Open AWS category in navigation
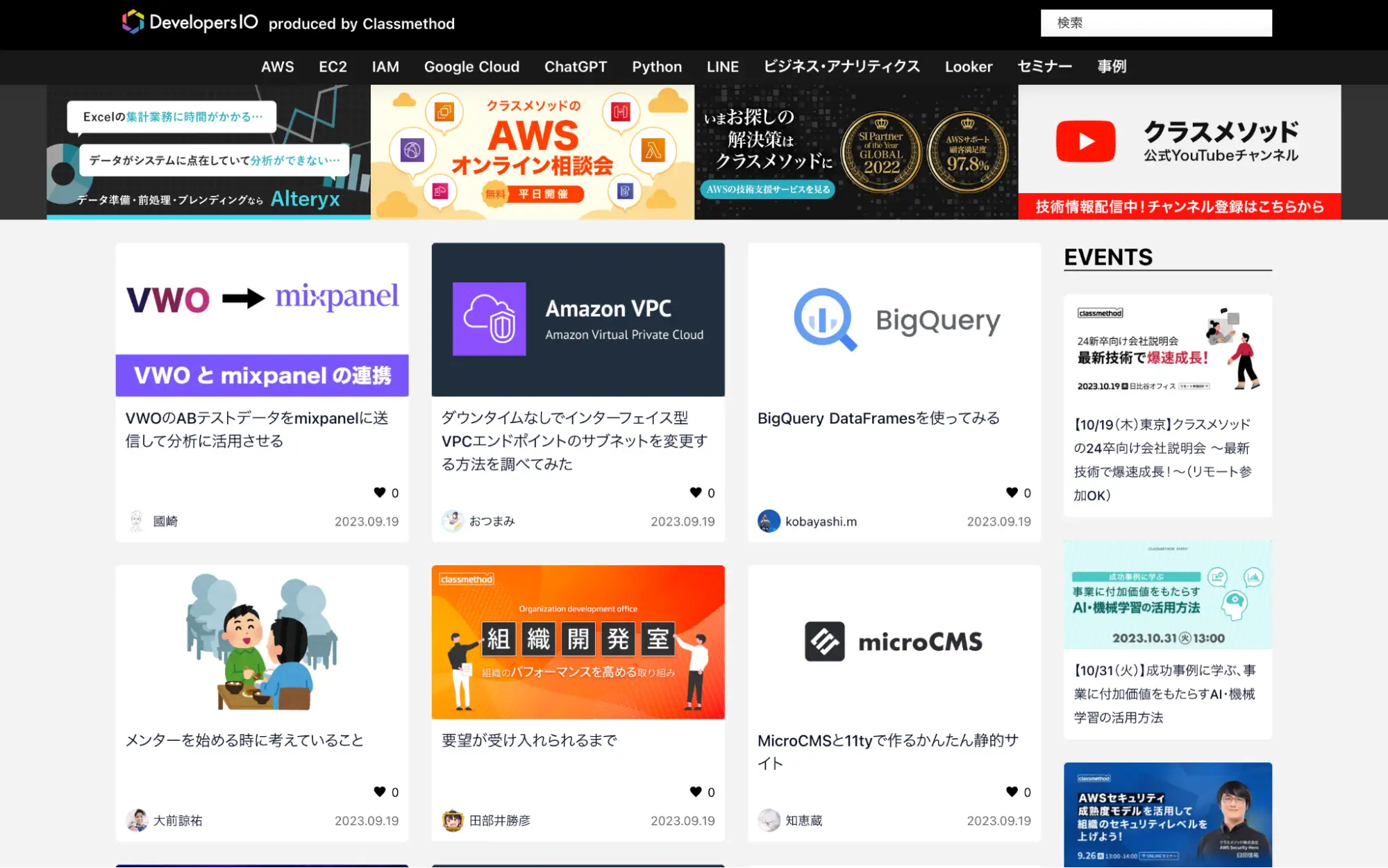This screenshot has height=868, width=1388. 278,67
